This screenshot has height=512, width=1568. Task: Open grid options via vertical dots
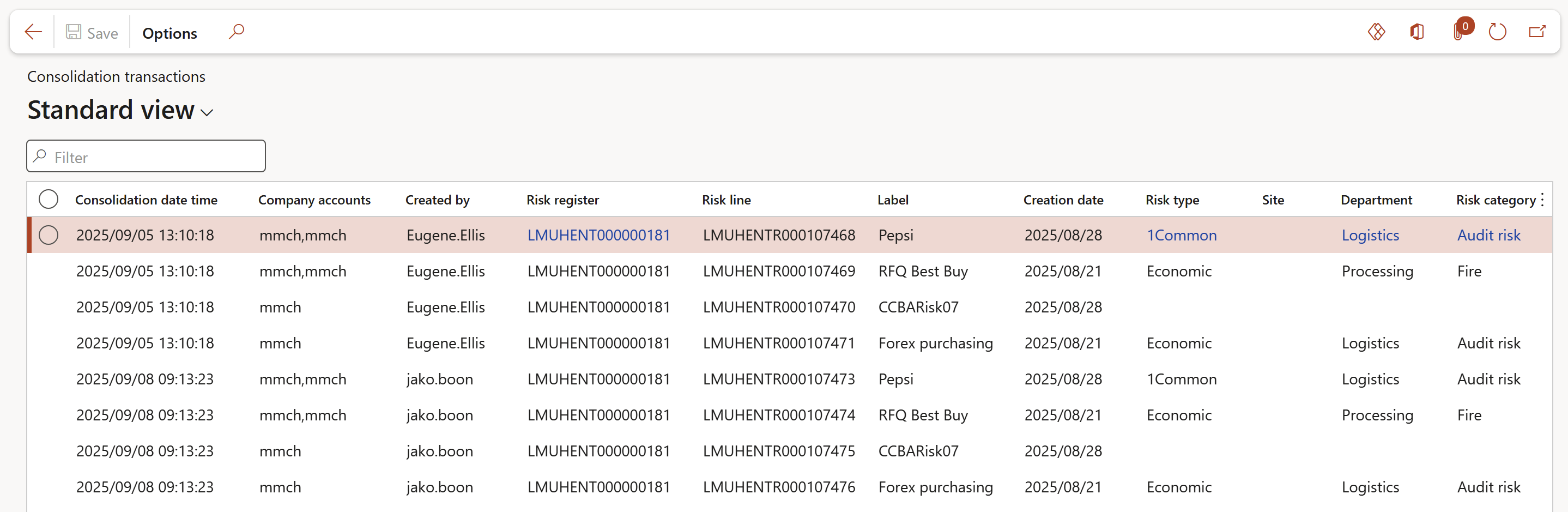pos(1542,200)
